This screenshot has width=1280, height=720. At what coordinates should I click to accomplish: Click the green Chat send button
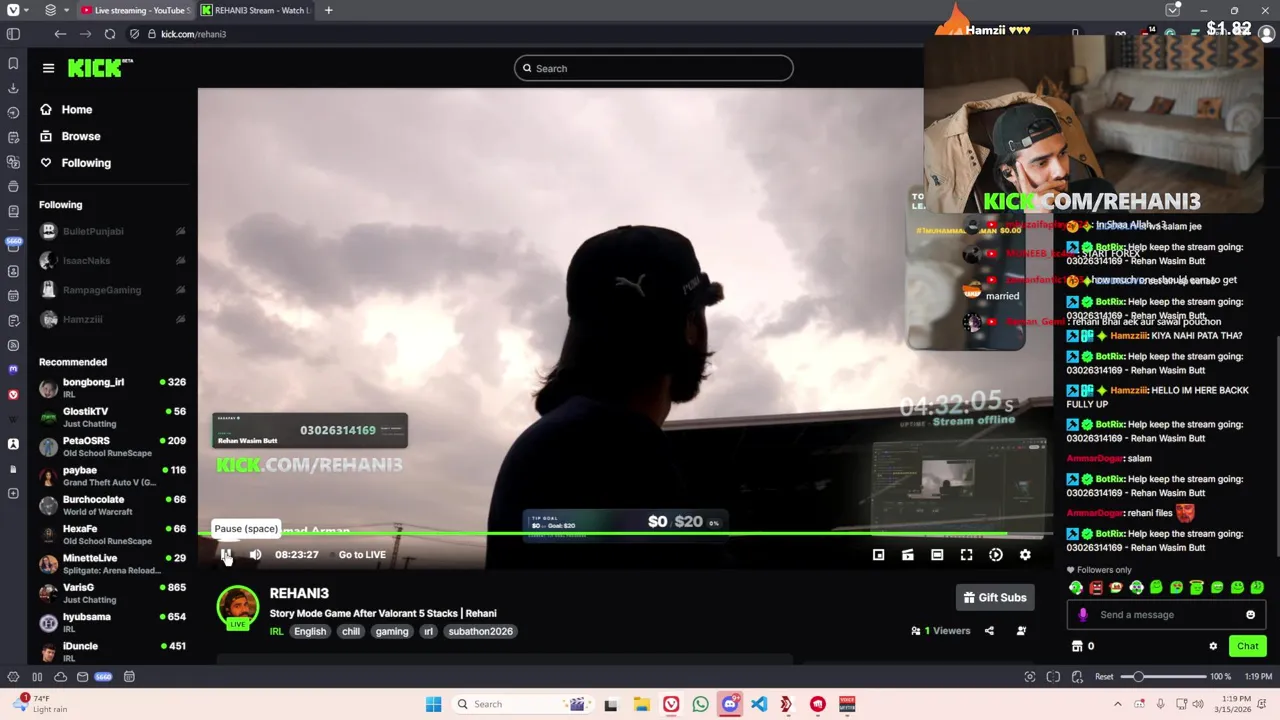pyautogui.click(x=1248, y=646)
